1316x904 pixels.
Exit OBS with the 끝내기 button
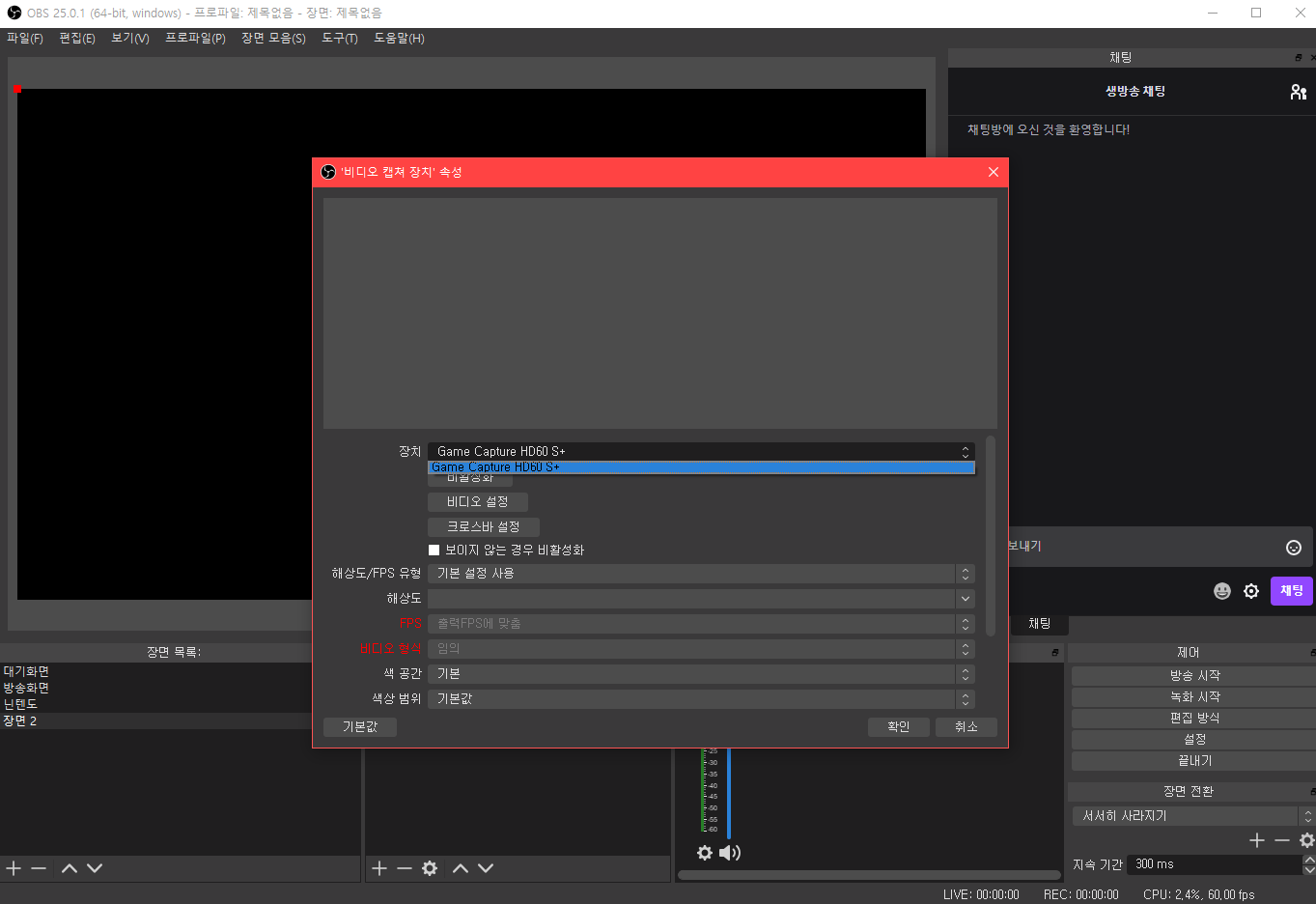[x=1194, y=761]
